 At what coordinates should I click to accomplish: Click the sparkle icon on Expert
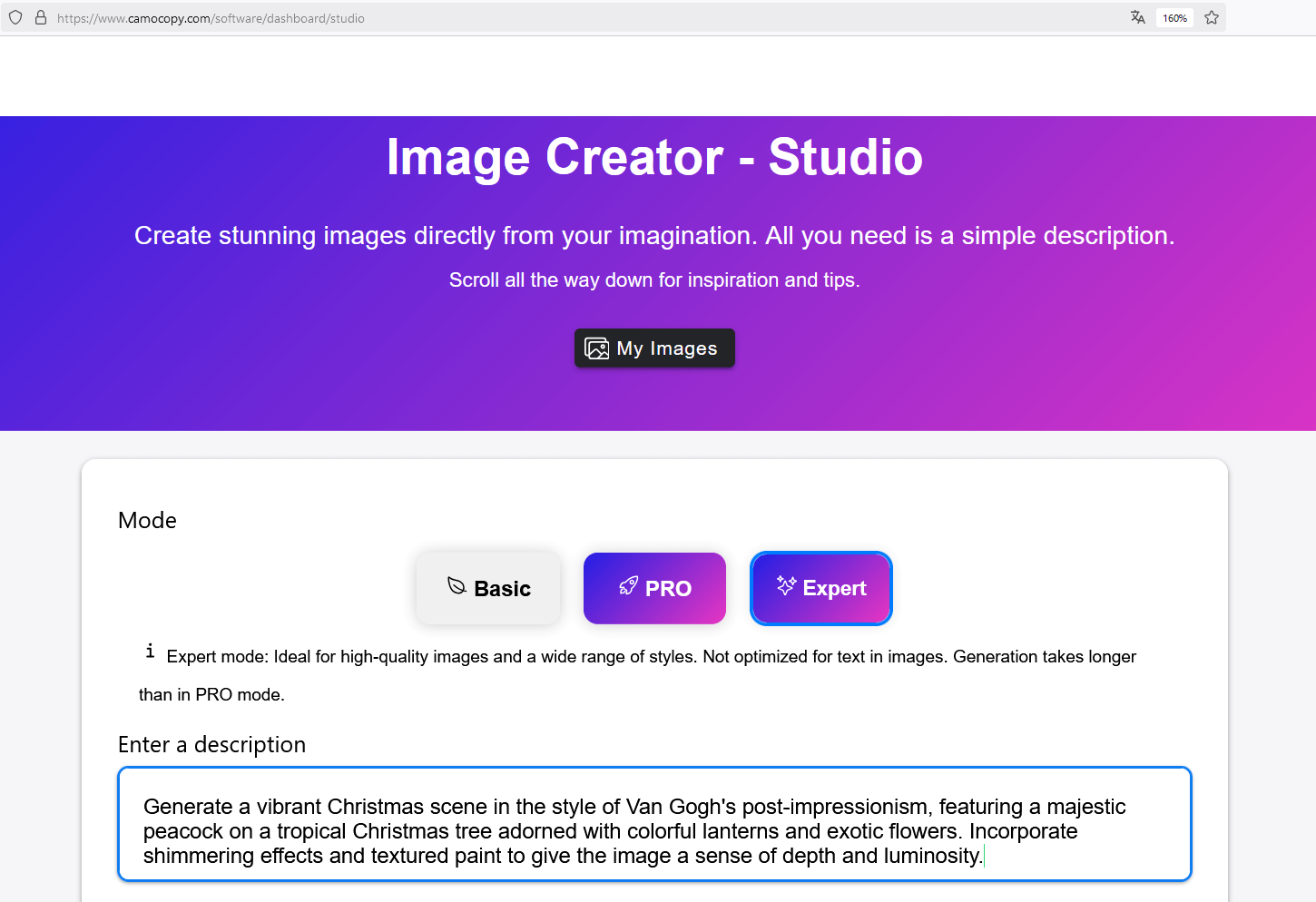786,586
